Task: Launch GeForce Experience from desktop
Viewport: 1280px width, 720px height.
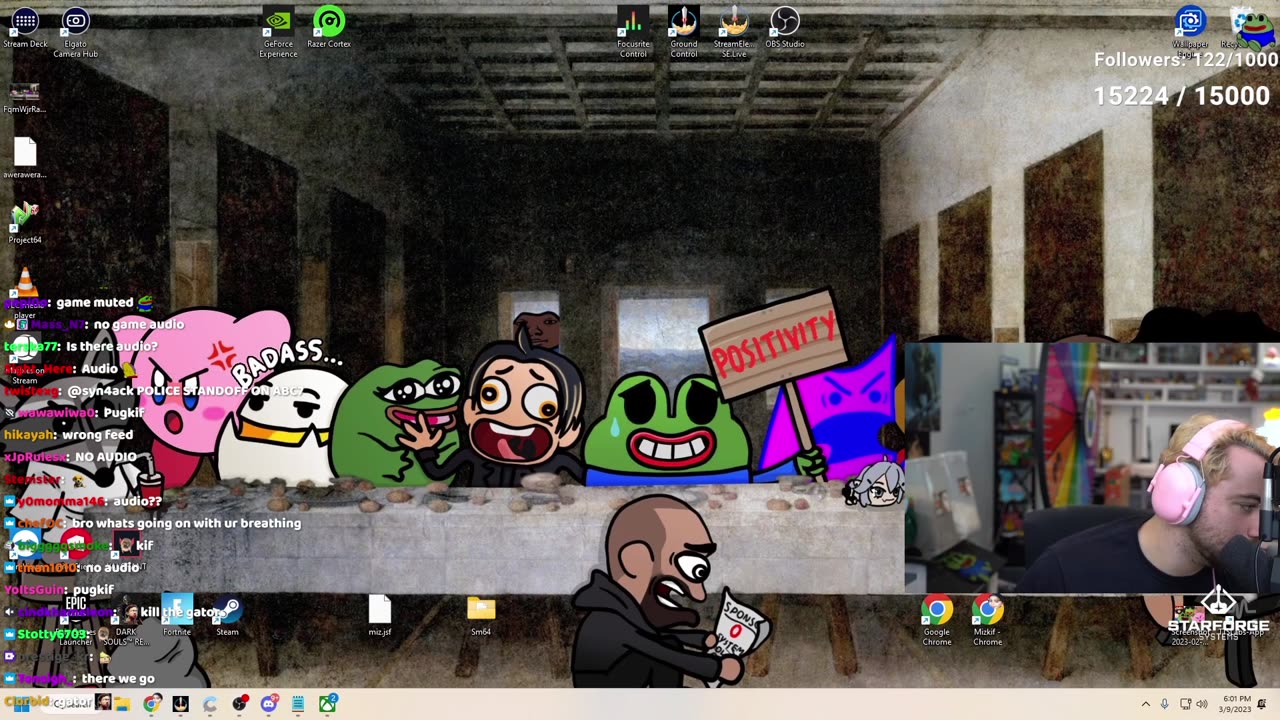Action: tap(278, 33)
